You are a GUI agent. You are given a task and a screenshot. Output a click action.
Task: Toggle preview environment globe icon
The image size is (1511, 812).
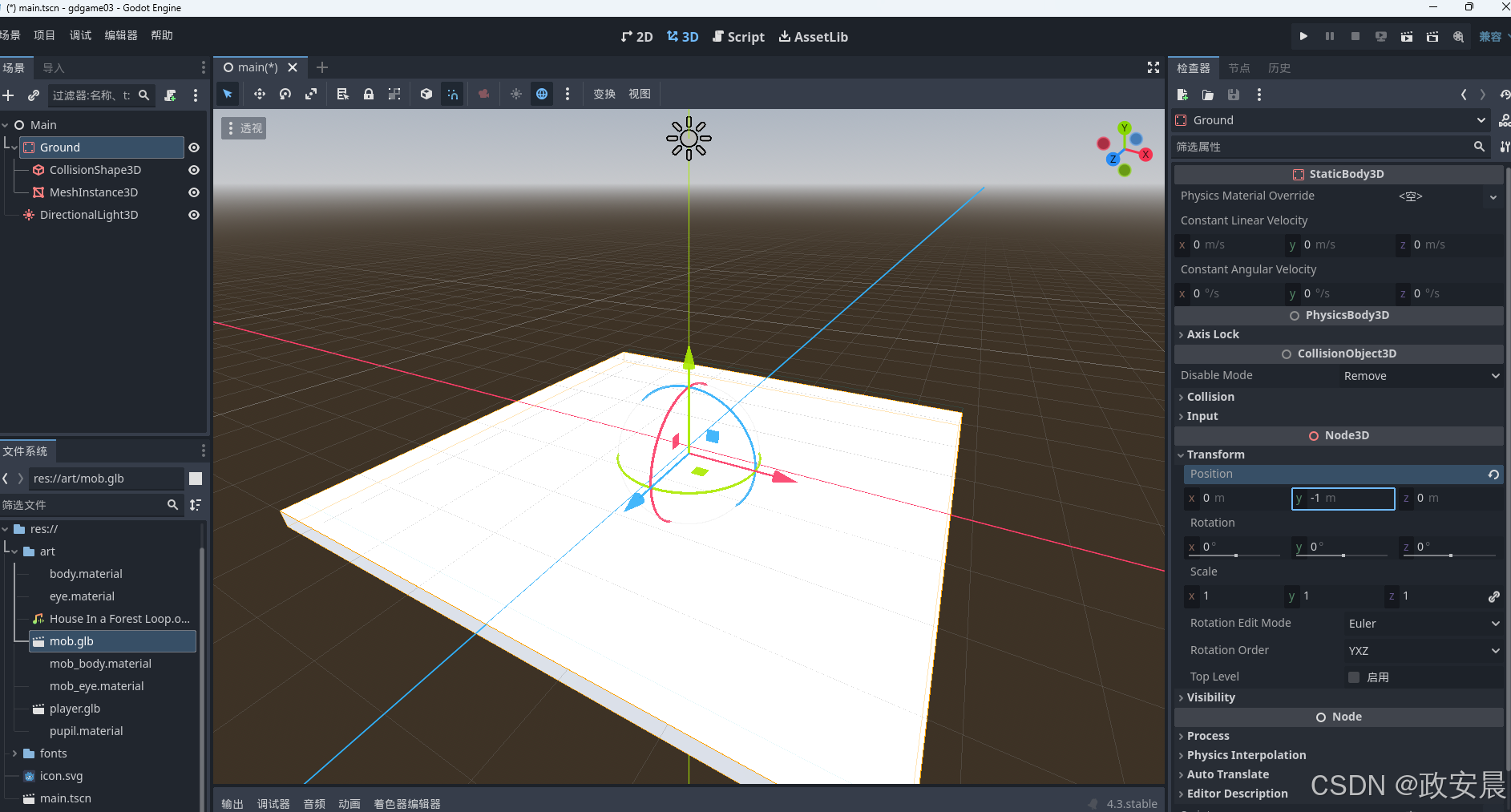[542, 94]
